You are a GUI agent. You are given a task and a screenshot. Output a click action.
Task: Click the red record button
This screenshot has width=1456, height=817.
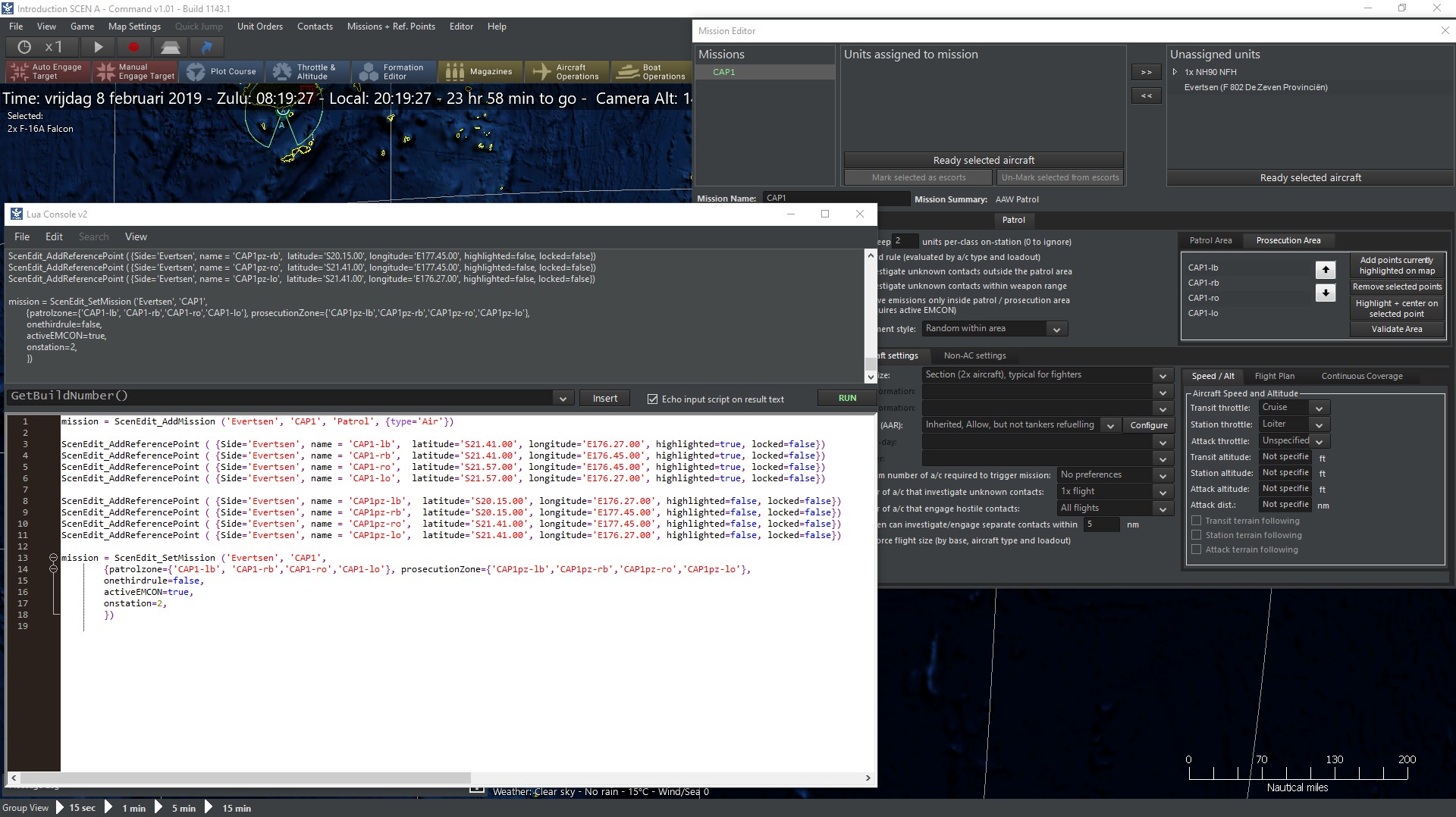(134, 47)
